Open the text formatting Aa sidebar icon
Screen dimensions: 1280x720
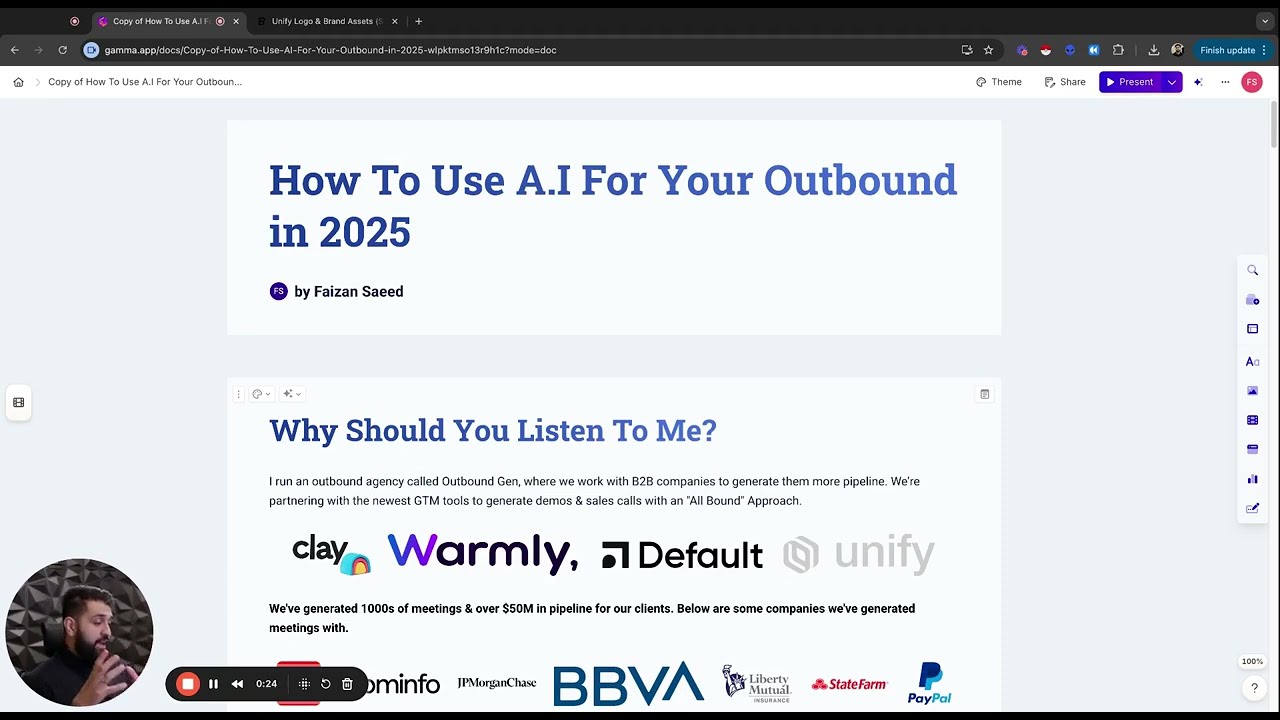tap(1252, 361)
